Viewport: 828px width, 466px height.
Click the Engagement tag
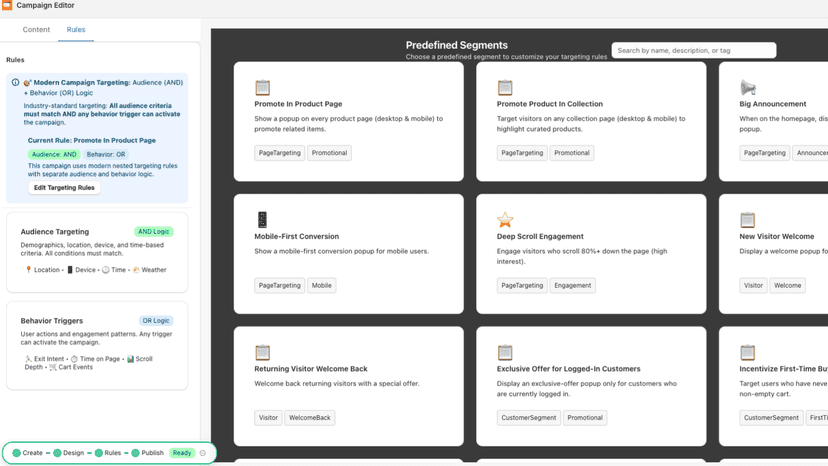click(x=572, y=285)
